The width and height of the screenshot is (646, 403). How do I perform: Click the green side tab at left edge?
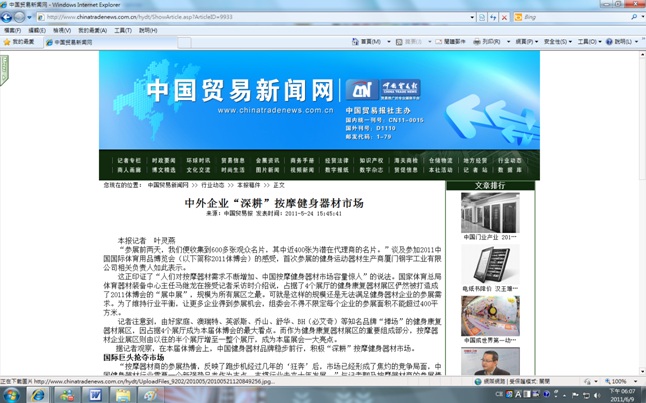tap(4, 70)
